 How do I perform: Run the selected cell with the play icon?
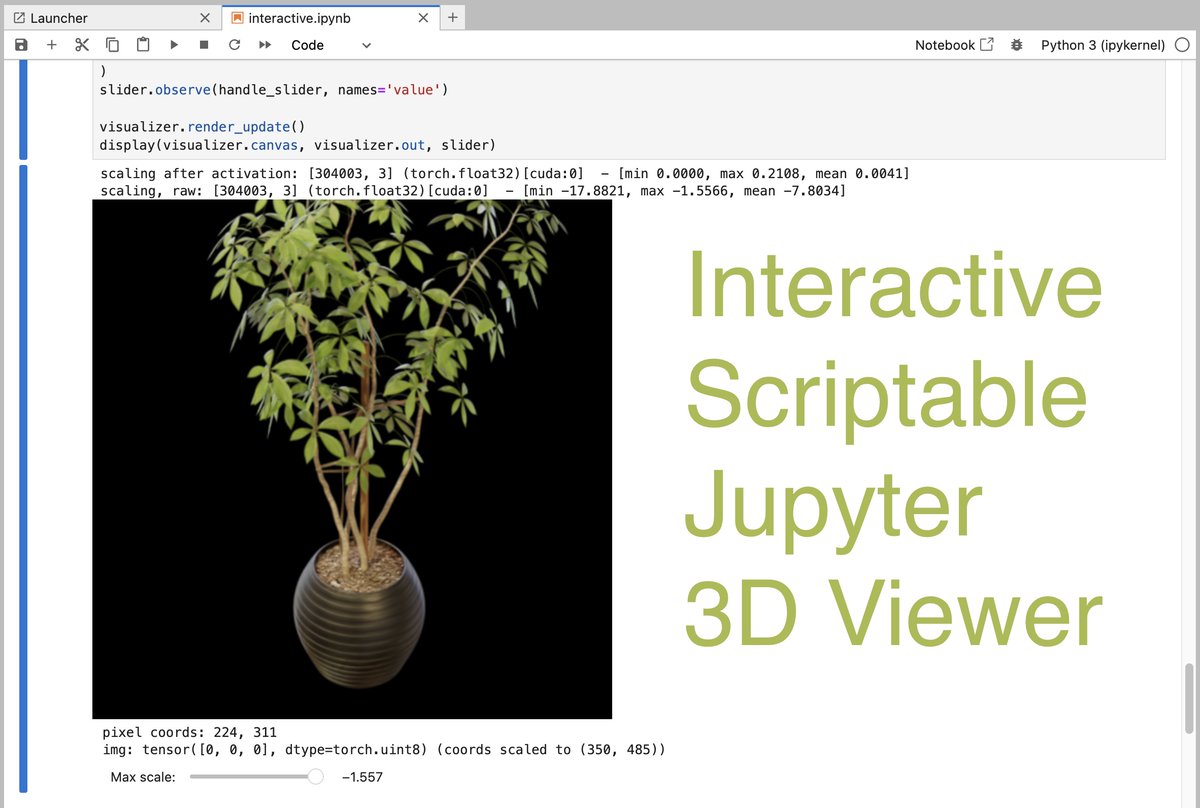pos(174,45)
